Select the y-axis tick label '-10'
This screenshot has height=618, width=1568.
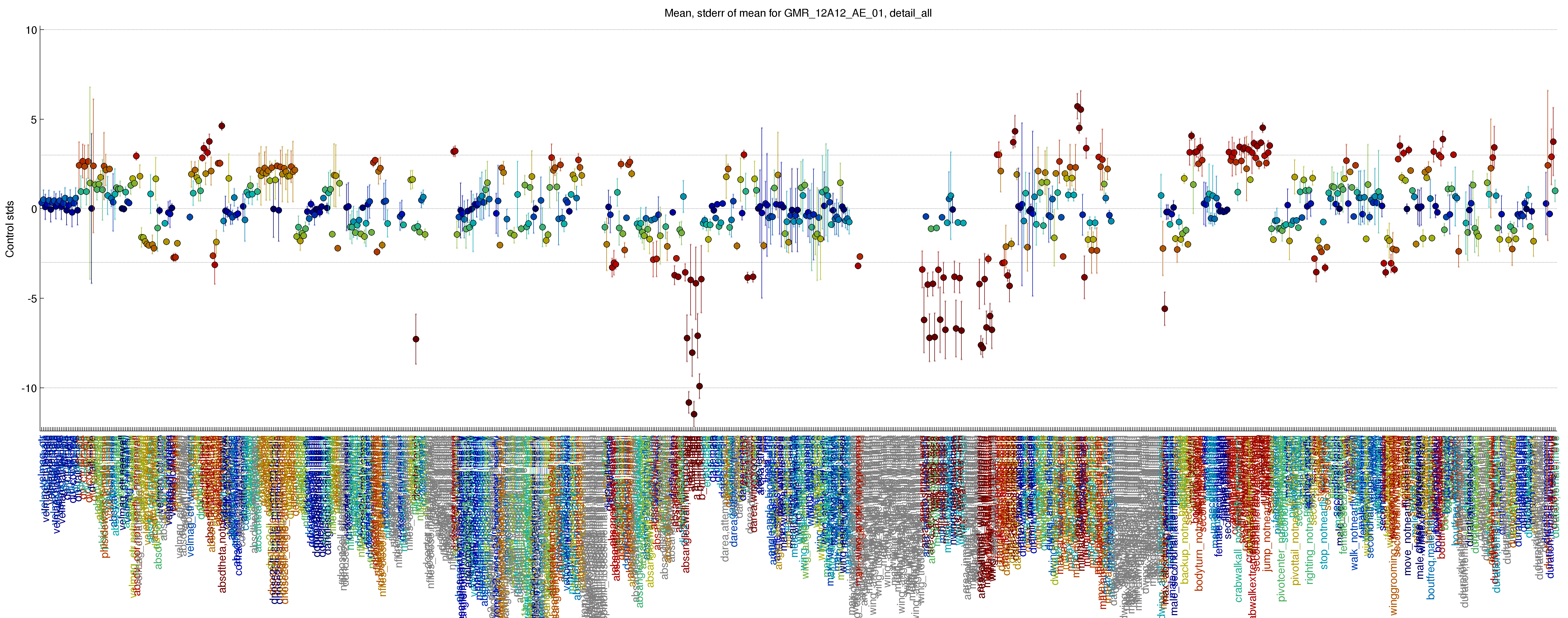29,388
